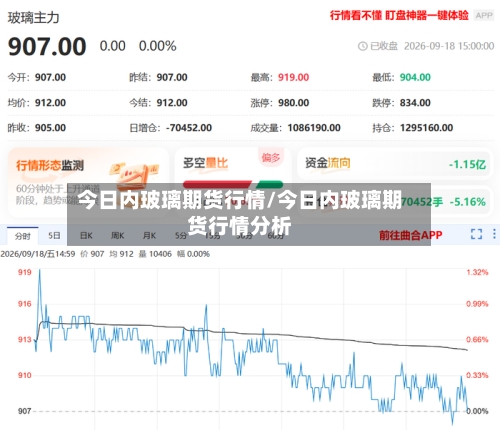The image size is (500, 430).
Task: Click the 昨收 value 905.00
Action: 50,128
